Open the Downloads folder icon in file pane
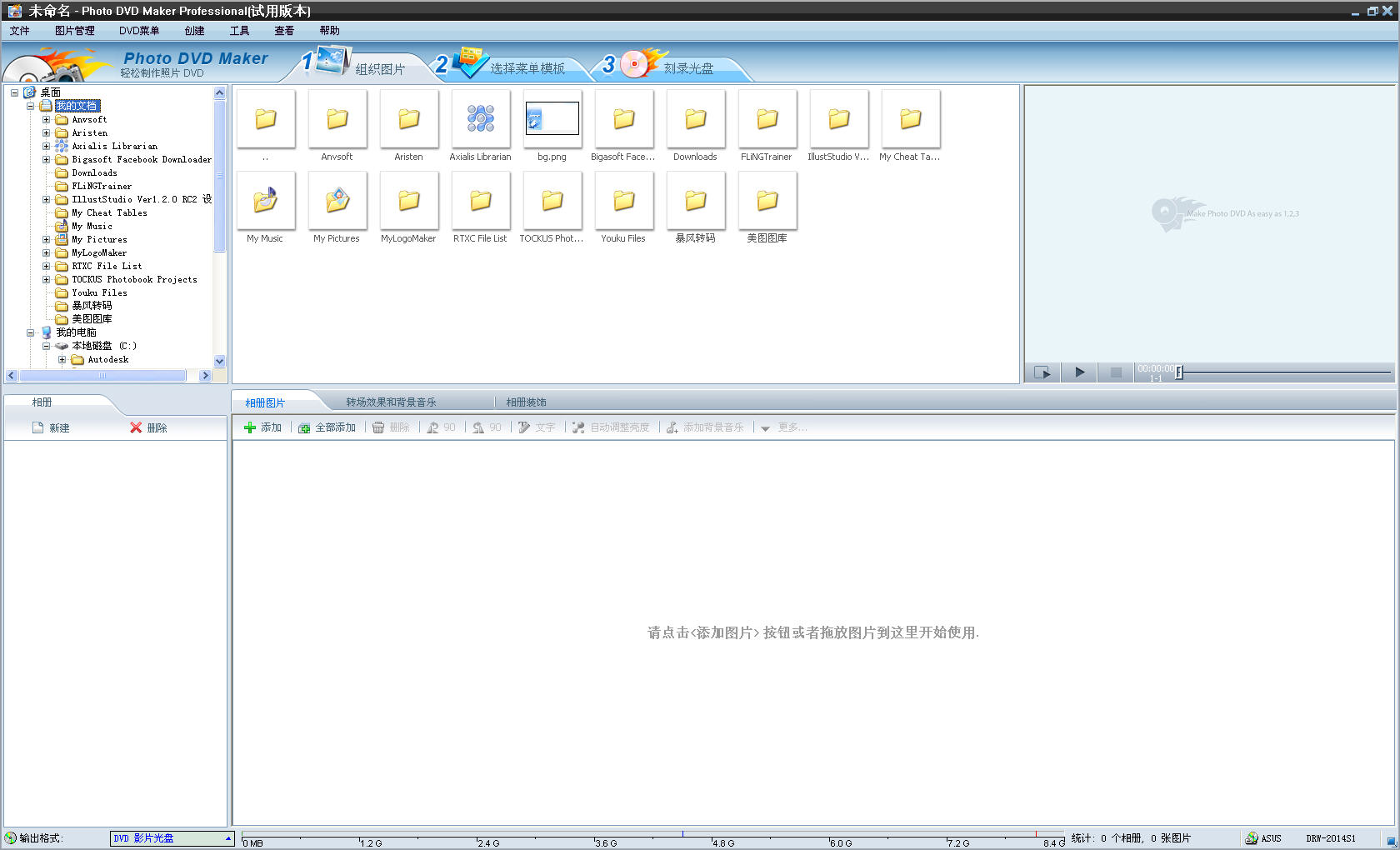The height and width of the screenshot is (850, 1400). (696, 119)
